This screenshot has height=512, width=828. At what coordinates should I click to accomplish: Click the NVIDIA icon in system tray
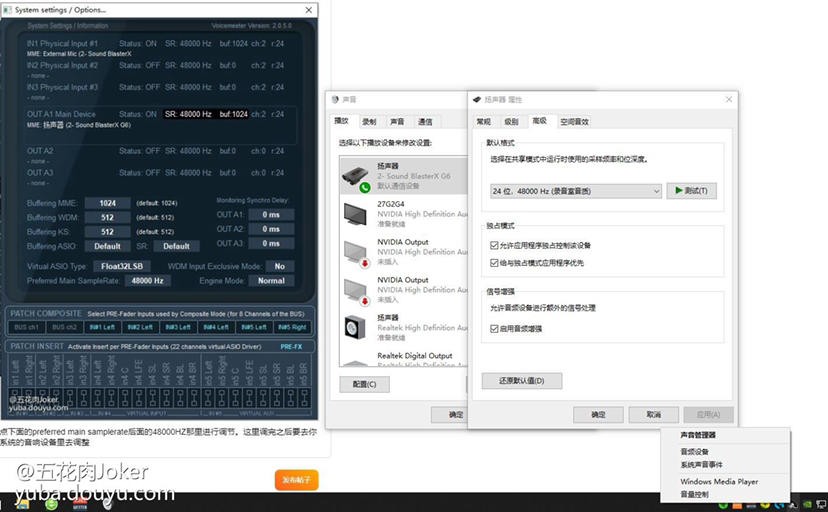click(807, 505)
